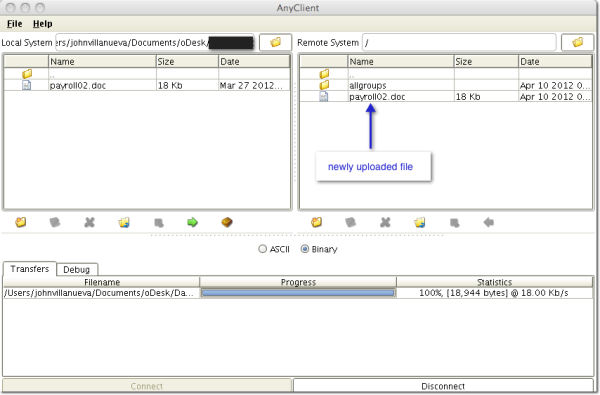Sort remote files by Name header
The width and height of the screenshot is (600, 395).
pyautogui.click(x=401, y=61)
